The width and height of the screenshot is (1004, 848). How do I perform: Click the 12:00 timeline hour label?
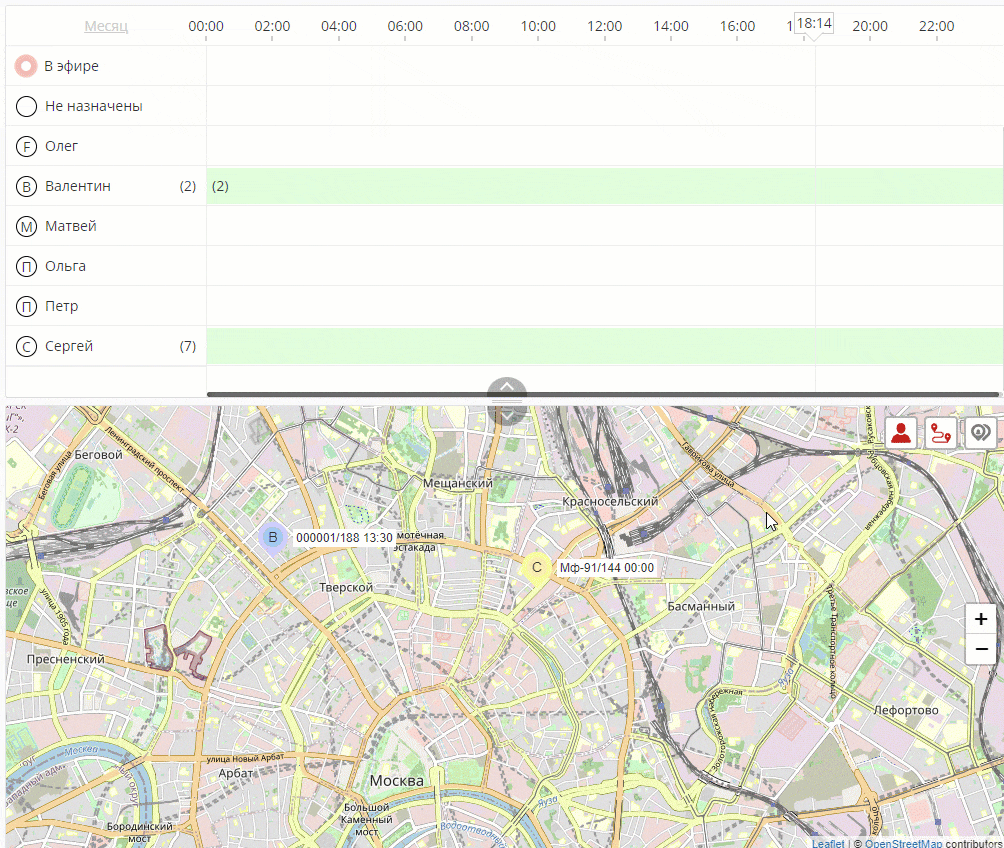pyautogui.click(x=604, y=26)
